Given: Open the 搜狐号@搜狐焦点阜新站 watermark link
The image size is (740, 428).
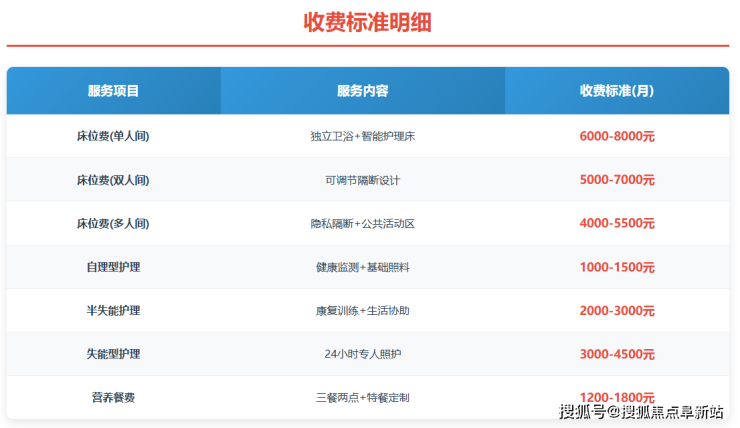Looking at the screenshot, I should coord(641,412).
